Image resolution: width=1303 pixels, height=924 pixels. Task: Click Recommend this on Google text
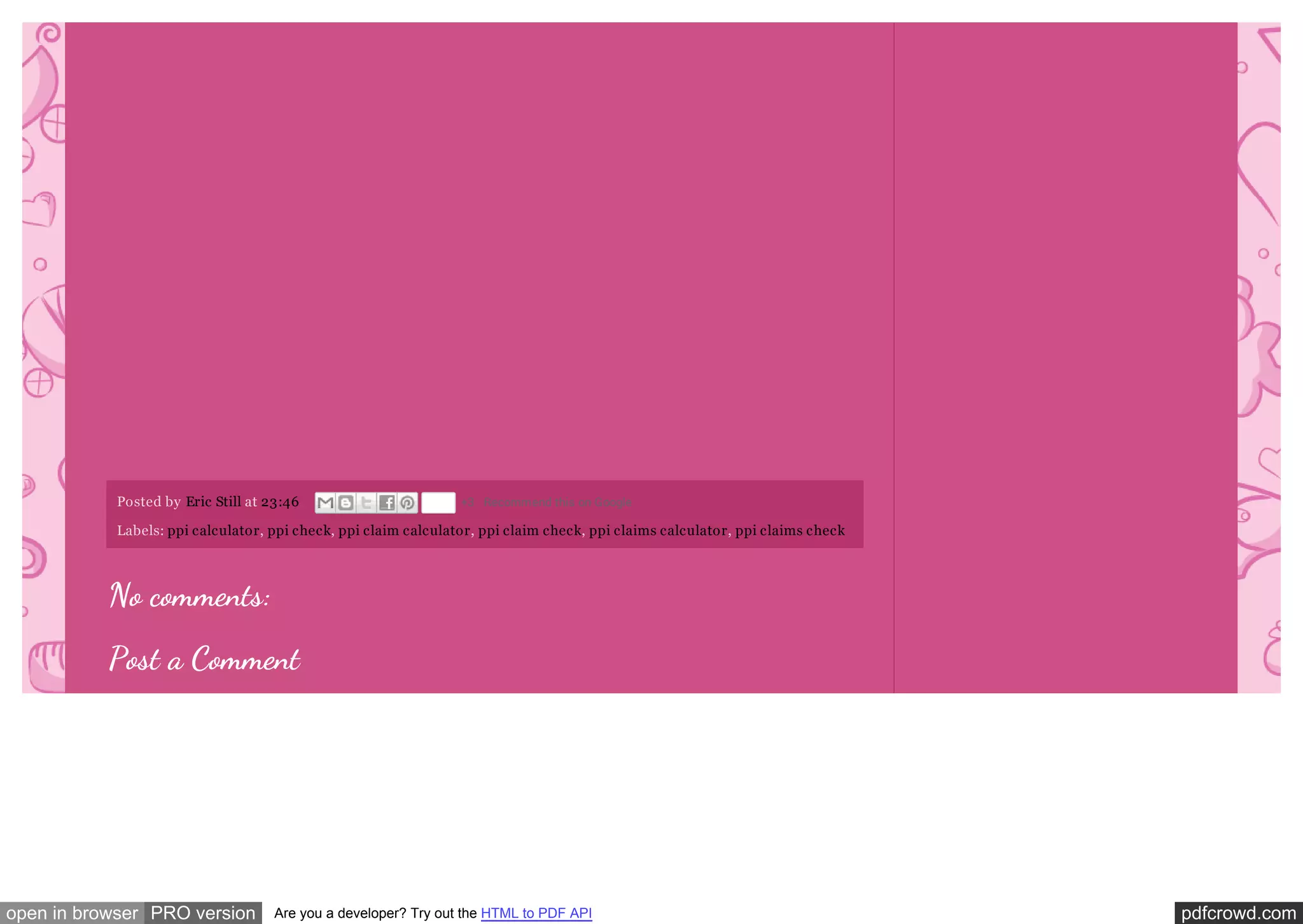pos(557,502)
